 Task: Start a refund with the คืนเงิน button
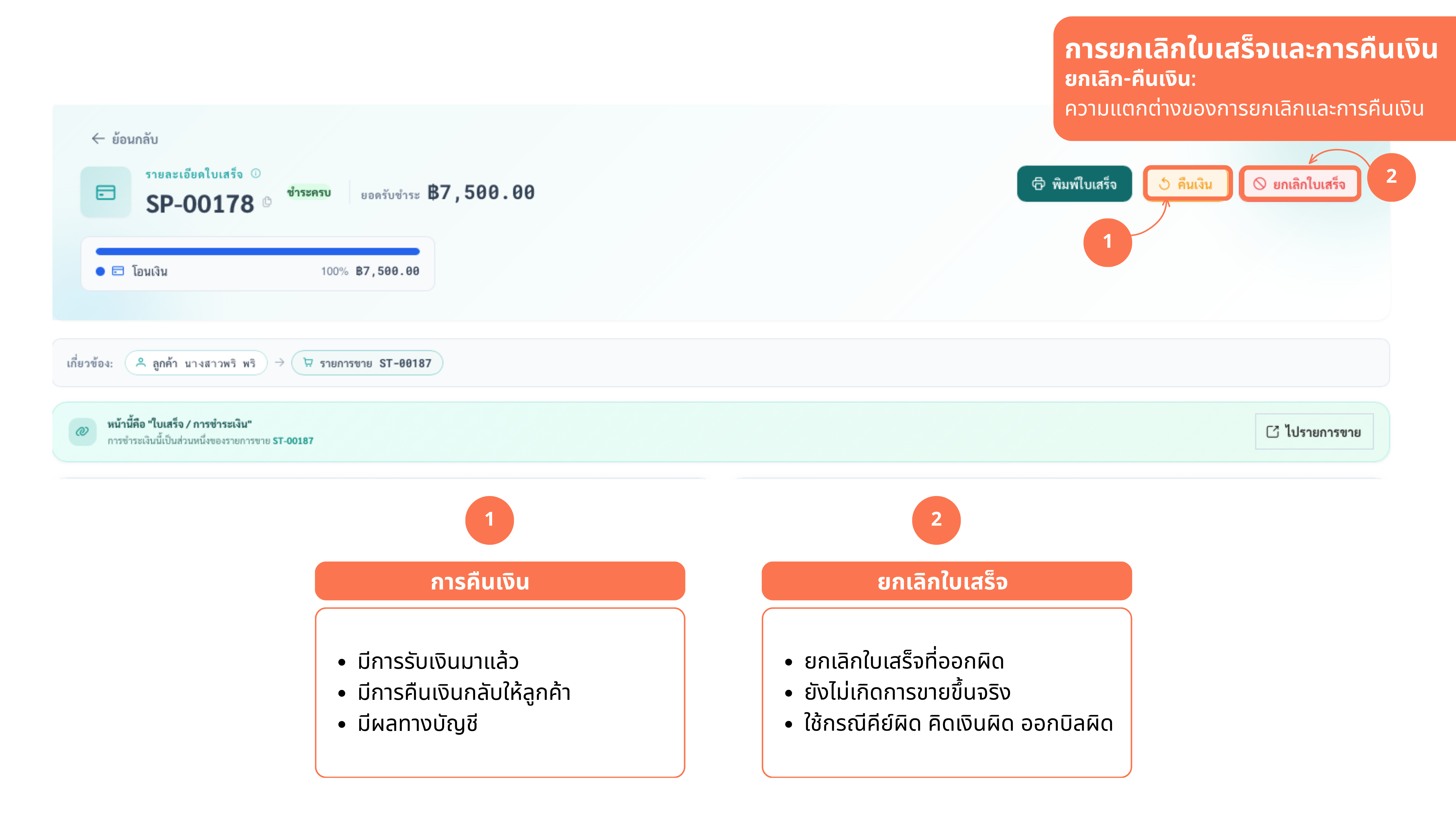click(1188, 184)
